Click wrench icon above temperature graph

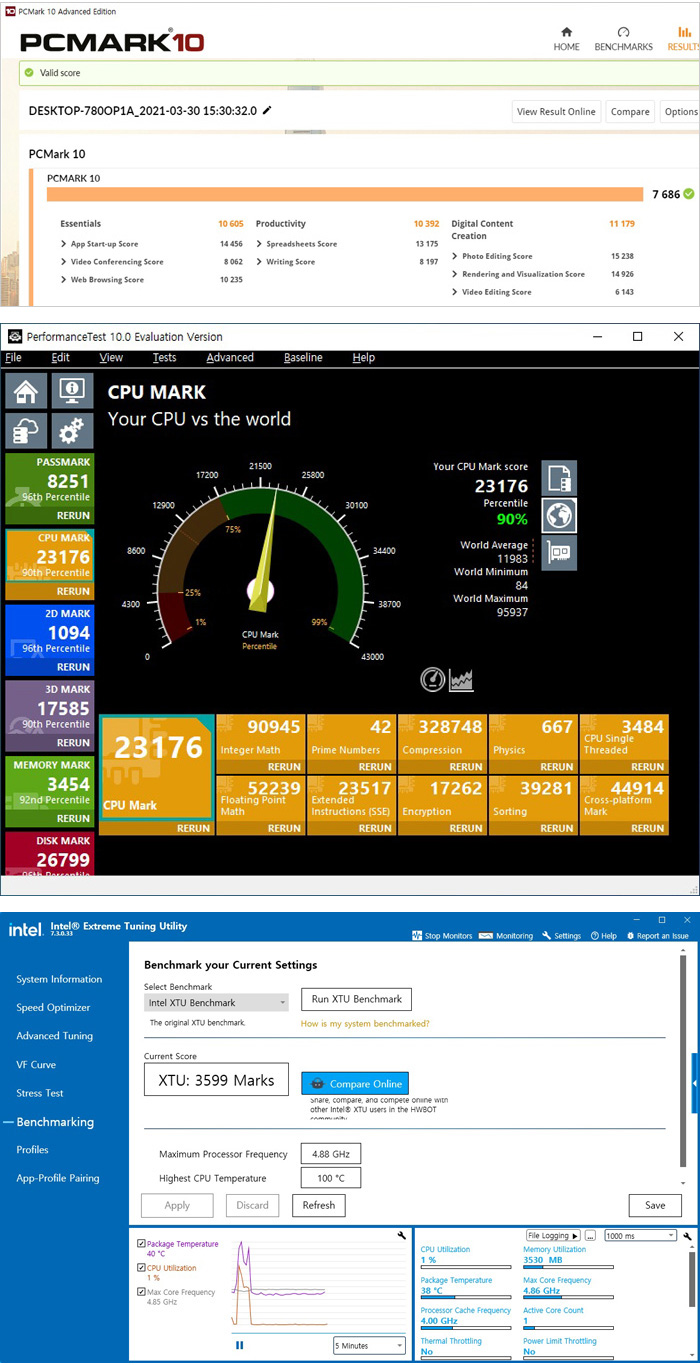[401, 1236]
